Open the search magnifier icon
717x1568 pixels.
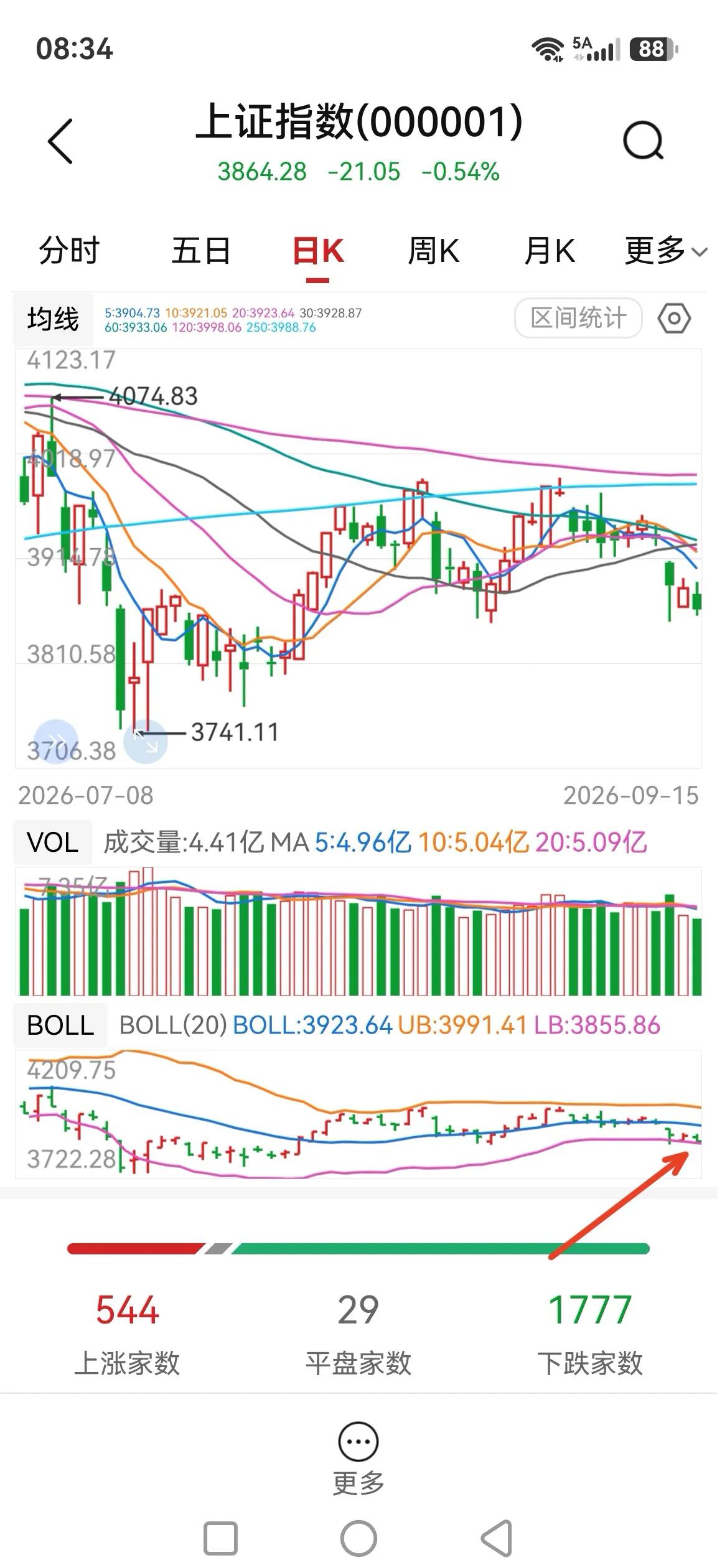tap(644, 141)
